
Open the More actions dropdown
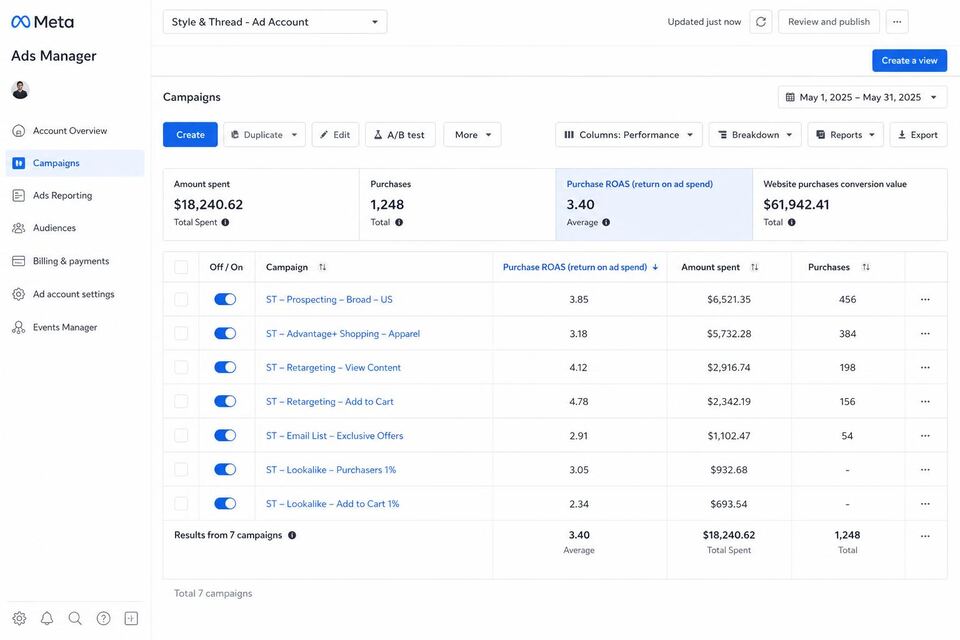tap(472, 135)
